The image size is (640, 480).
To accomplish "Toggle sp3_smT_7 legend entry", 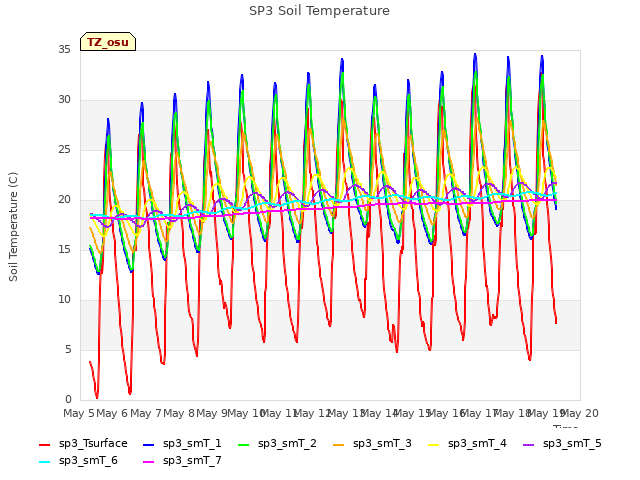I will pyautogui.click(x=182, y=460).
